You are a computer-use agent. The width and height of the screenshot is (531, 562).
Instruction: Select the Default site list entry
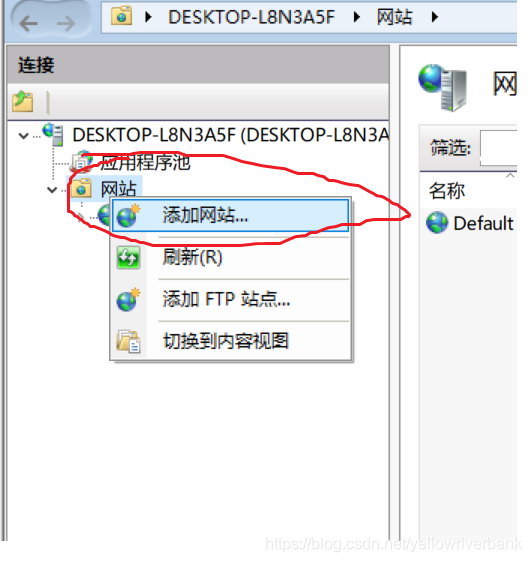[x=470, y=223]
